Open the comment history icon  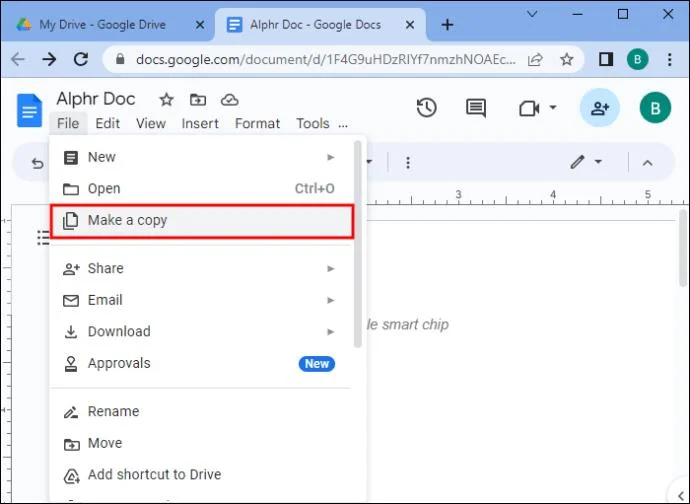(476, 108)
